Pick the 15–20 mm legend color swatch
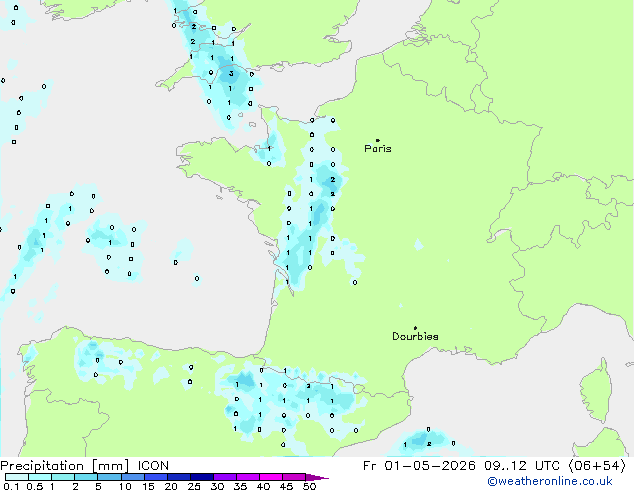The height and width of the screenshot is (490, 634). (155, 477)
